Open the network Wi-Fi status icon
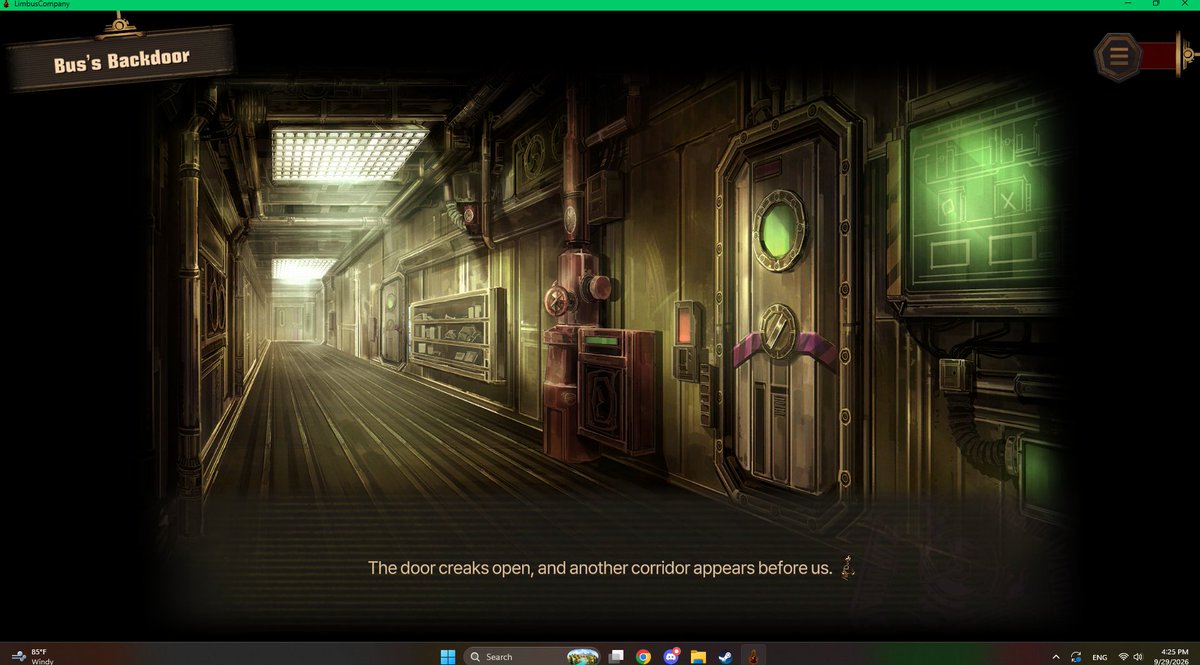The height and width of the screenshot is (665, 1200). [1123, 656]
